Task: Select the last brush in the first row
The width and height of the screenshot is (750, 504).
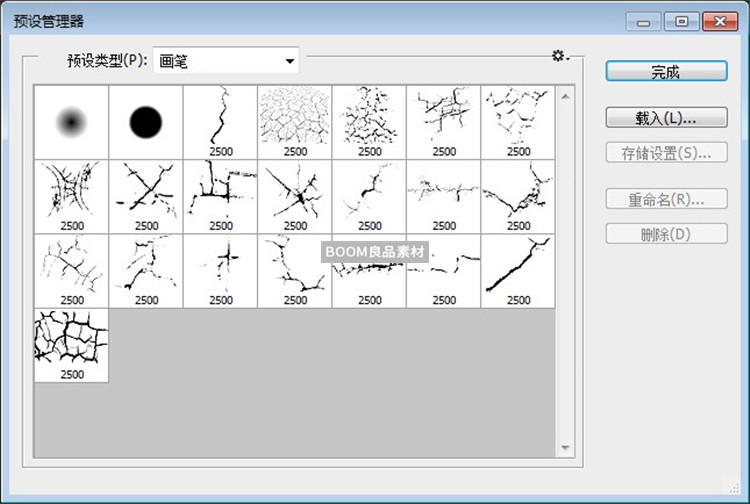Action: 518,121
